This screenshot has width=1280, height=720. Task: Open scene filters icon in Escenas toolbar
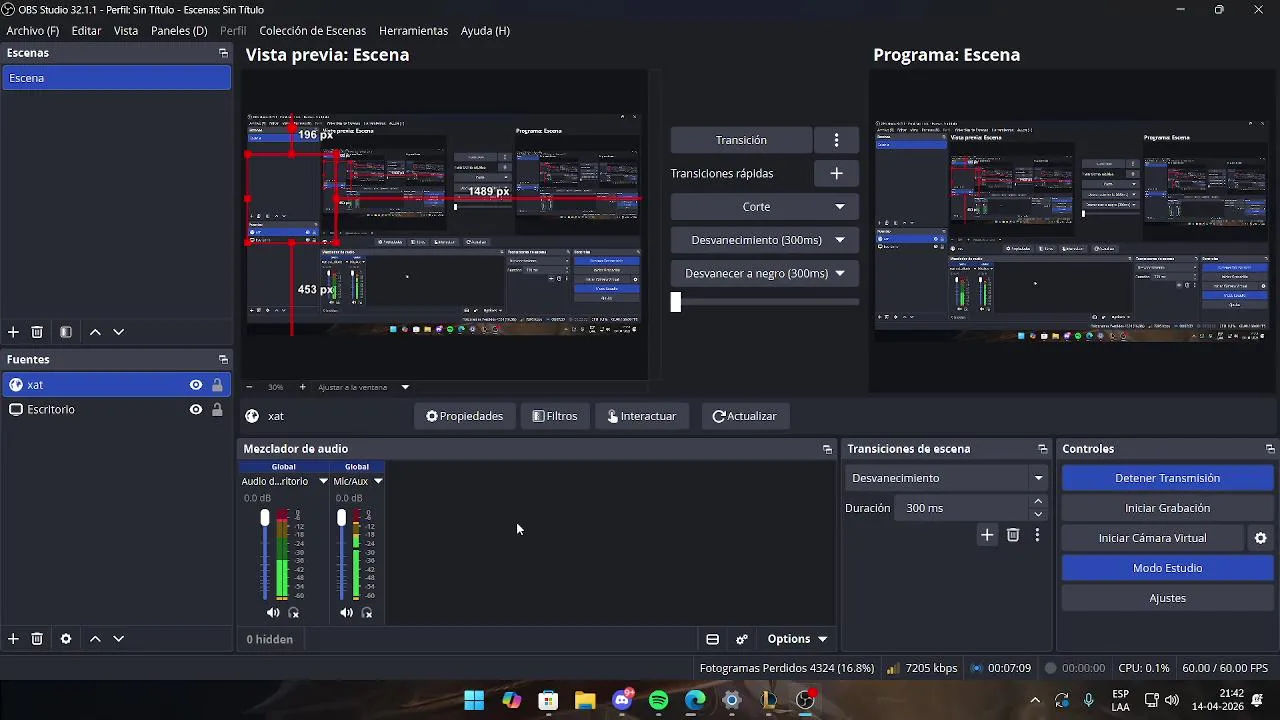(x=66, y=332)
